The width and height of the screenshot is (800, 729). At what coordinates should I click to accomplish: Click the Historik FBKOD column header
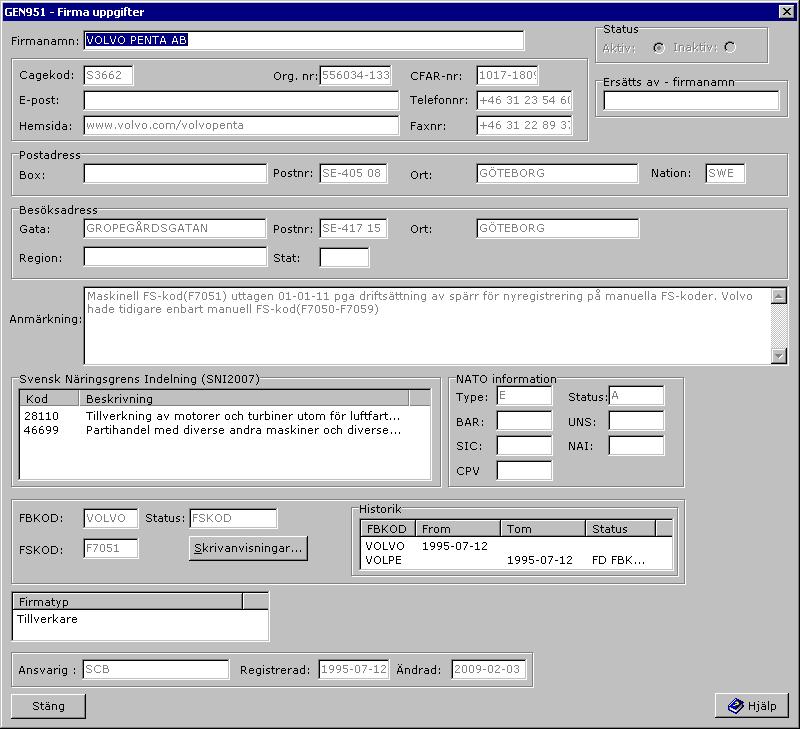[388, 529]
